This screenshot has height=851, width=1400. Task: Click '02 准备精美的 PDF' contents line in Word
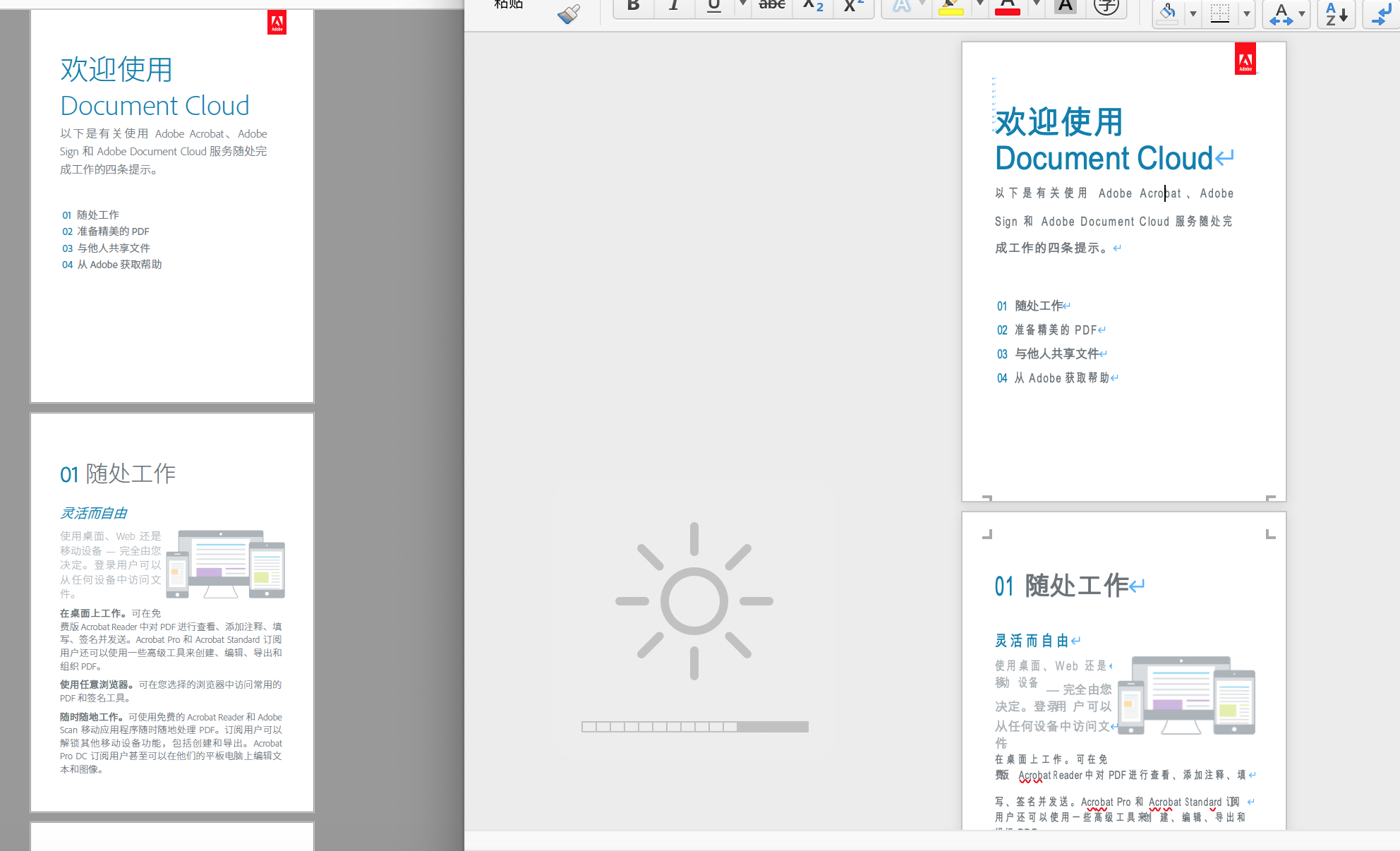click(x=1046, y=330)
